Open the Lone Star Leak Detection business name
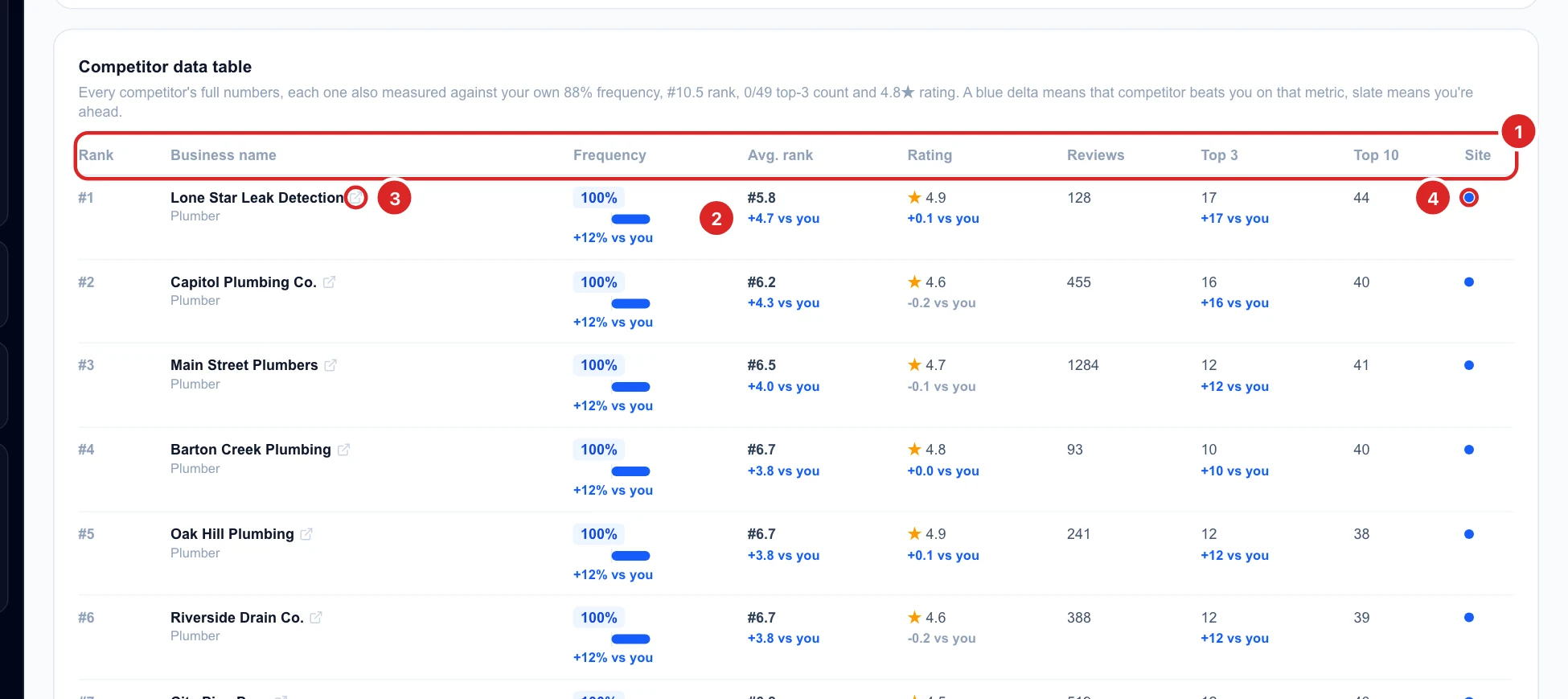Image resolution: width=1568 pixels, height=699 pixels. (x=257, y=198)
